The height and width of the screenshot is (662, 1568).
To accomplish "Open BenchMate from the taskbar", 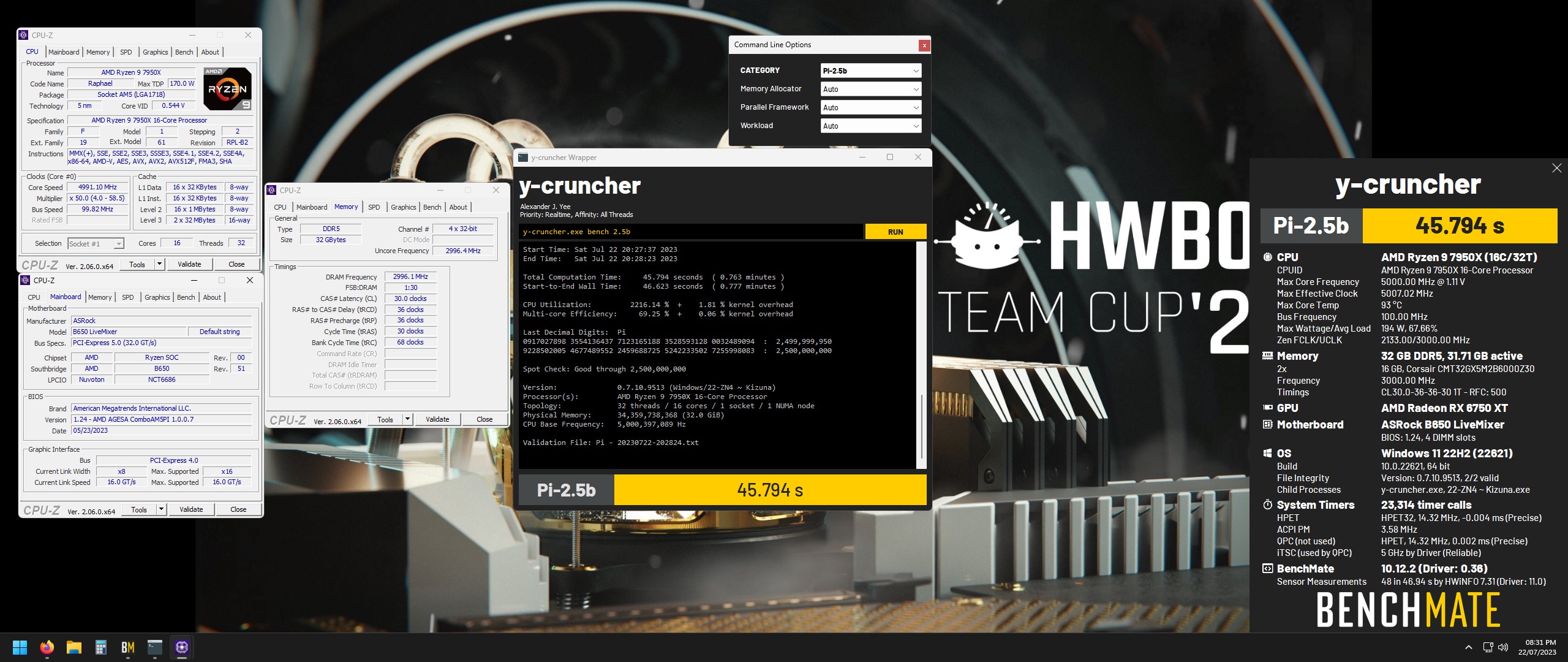I will click(x=128, y=647).
